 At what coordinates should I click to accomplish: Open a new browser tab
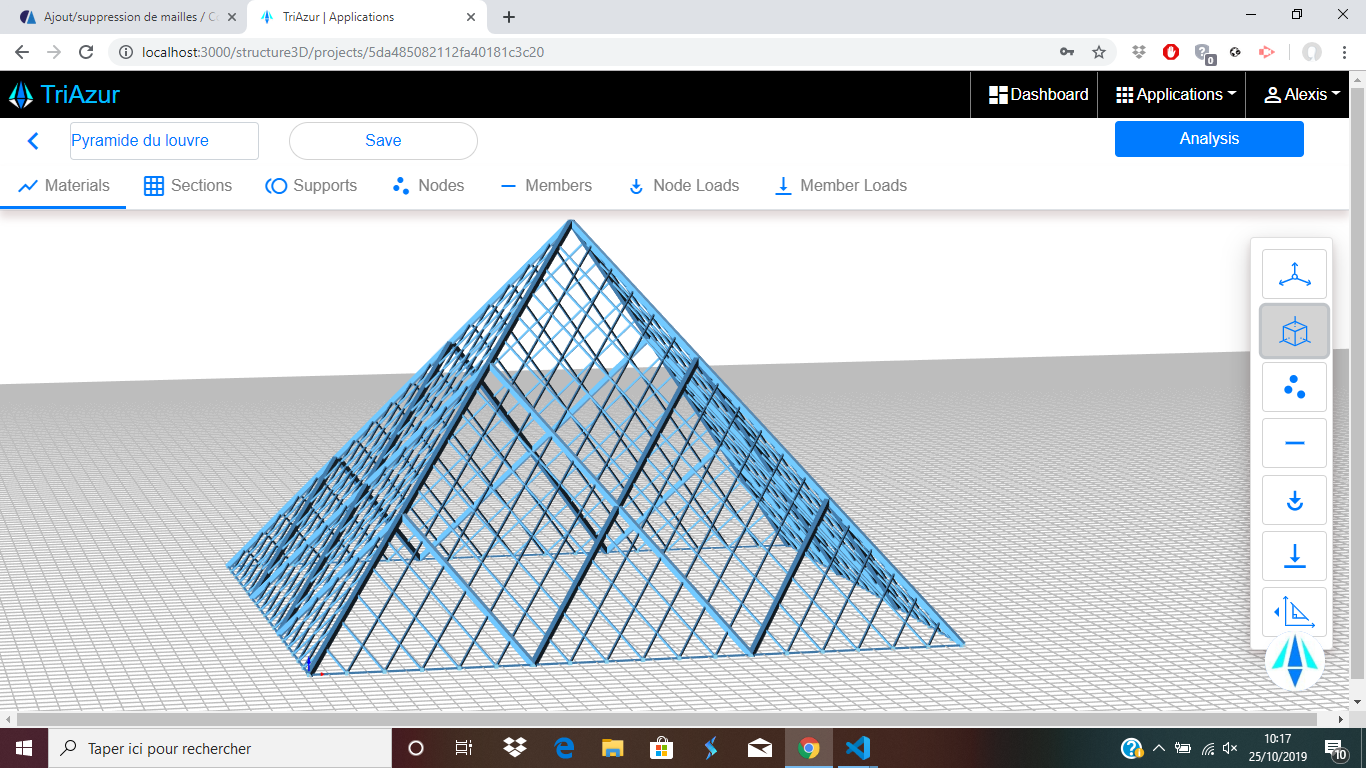[509, 17]
